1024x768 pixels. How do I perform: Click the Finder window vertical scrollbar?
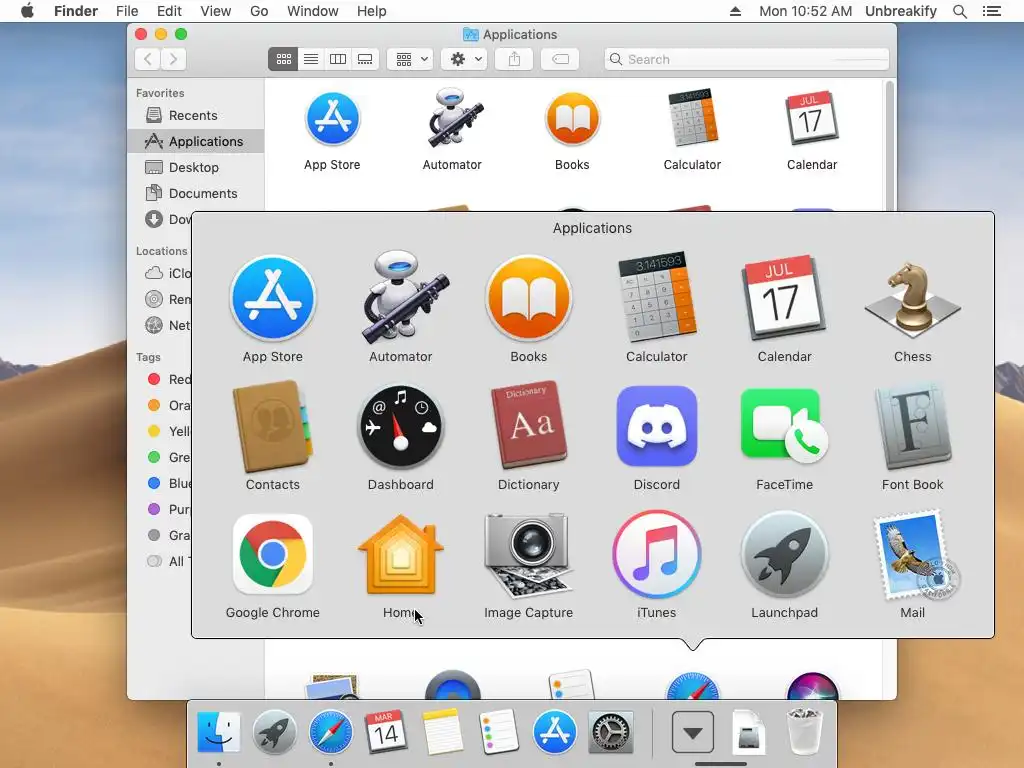889,145
